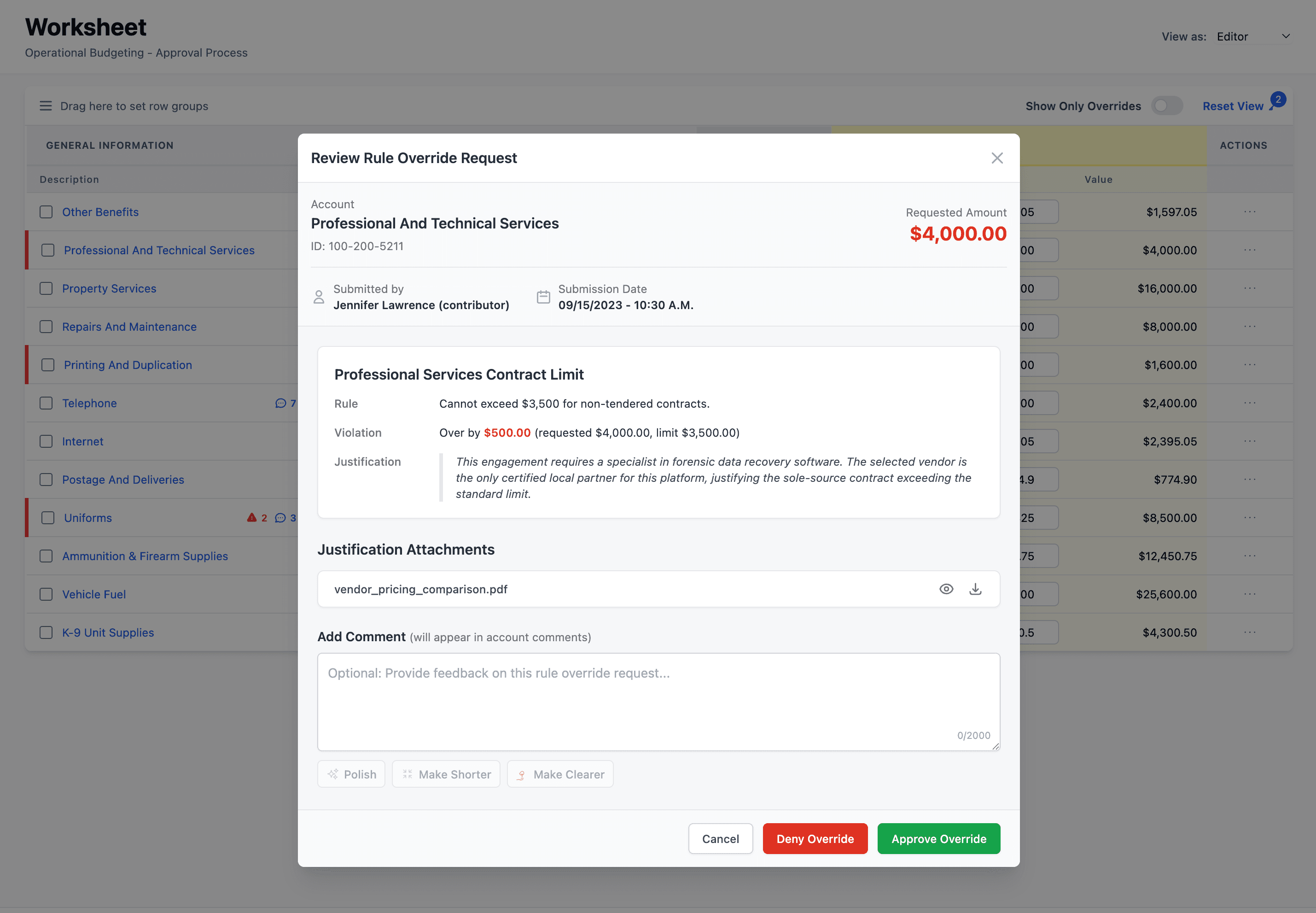
Task: Enable the Show Only Overrides toggle
Action: point(1167,105)
